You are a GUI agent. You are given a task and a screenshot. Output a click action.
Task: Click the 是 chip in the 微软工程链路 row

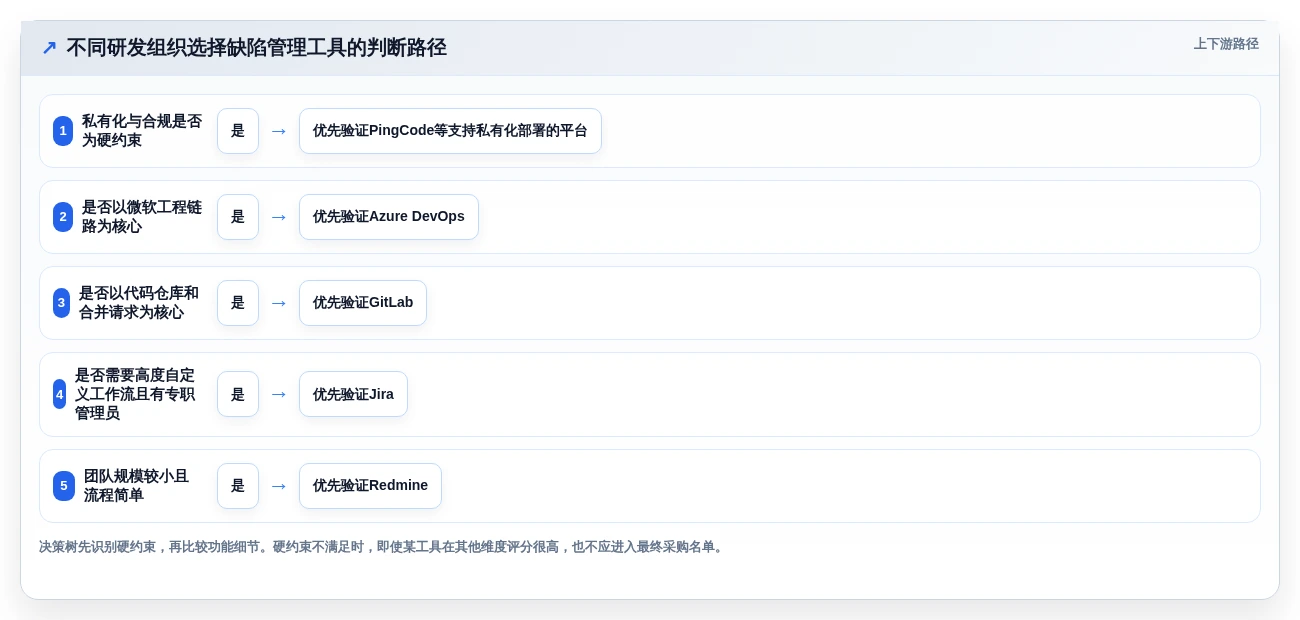[238, 217]
